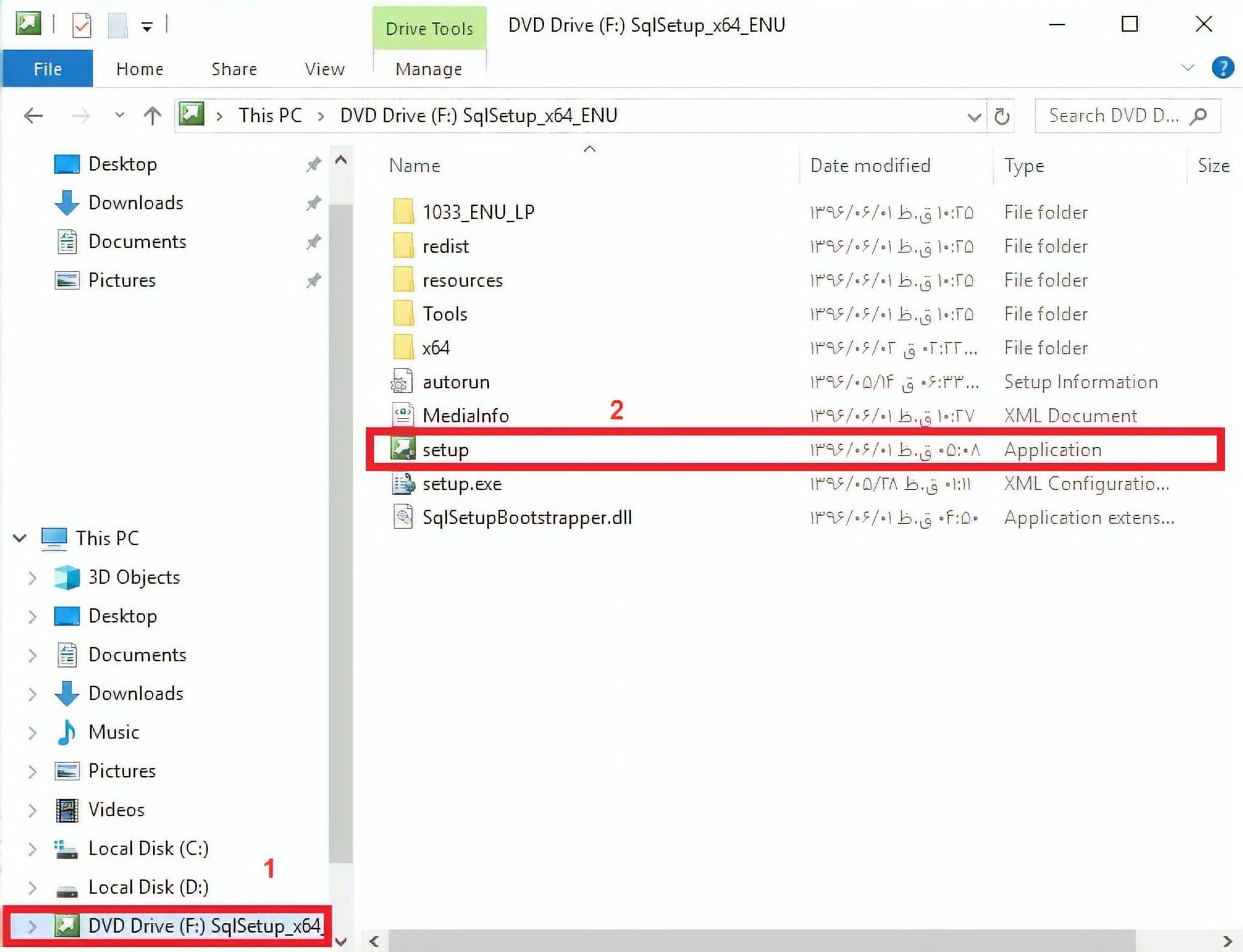Viewport: 1243px width, 952px height.
Task: Expand Local Disk (C:) node
Action: [32, 849]
